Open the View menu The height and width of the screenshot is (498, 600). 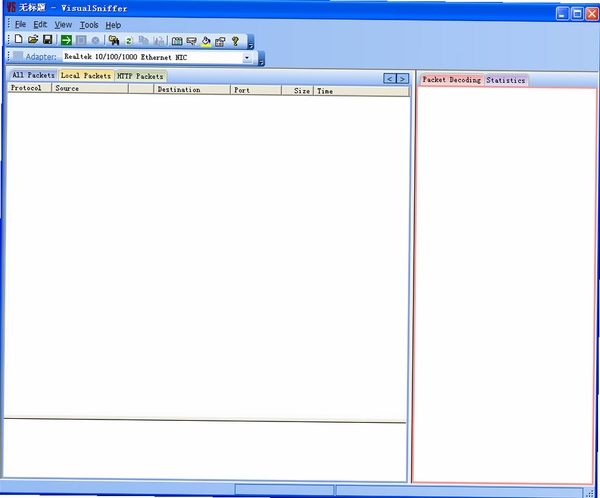pyautogui.click(x=63, y=25)
